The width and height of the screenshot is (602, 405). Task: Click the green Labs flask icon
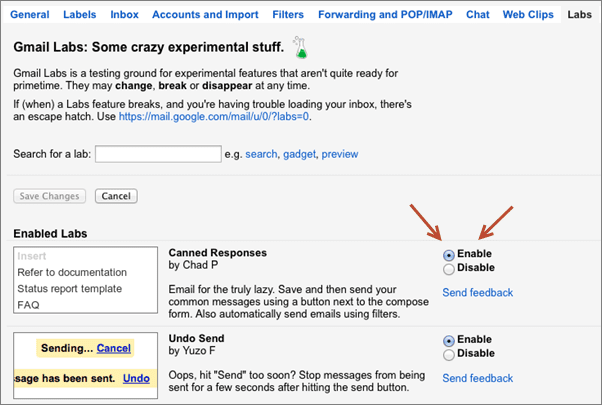pos(300,48)
